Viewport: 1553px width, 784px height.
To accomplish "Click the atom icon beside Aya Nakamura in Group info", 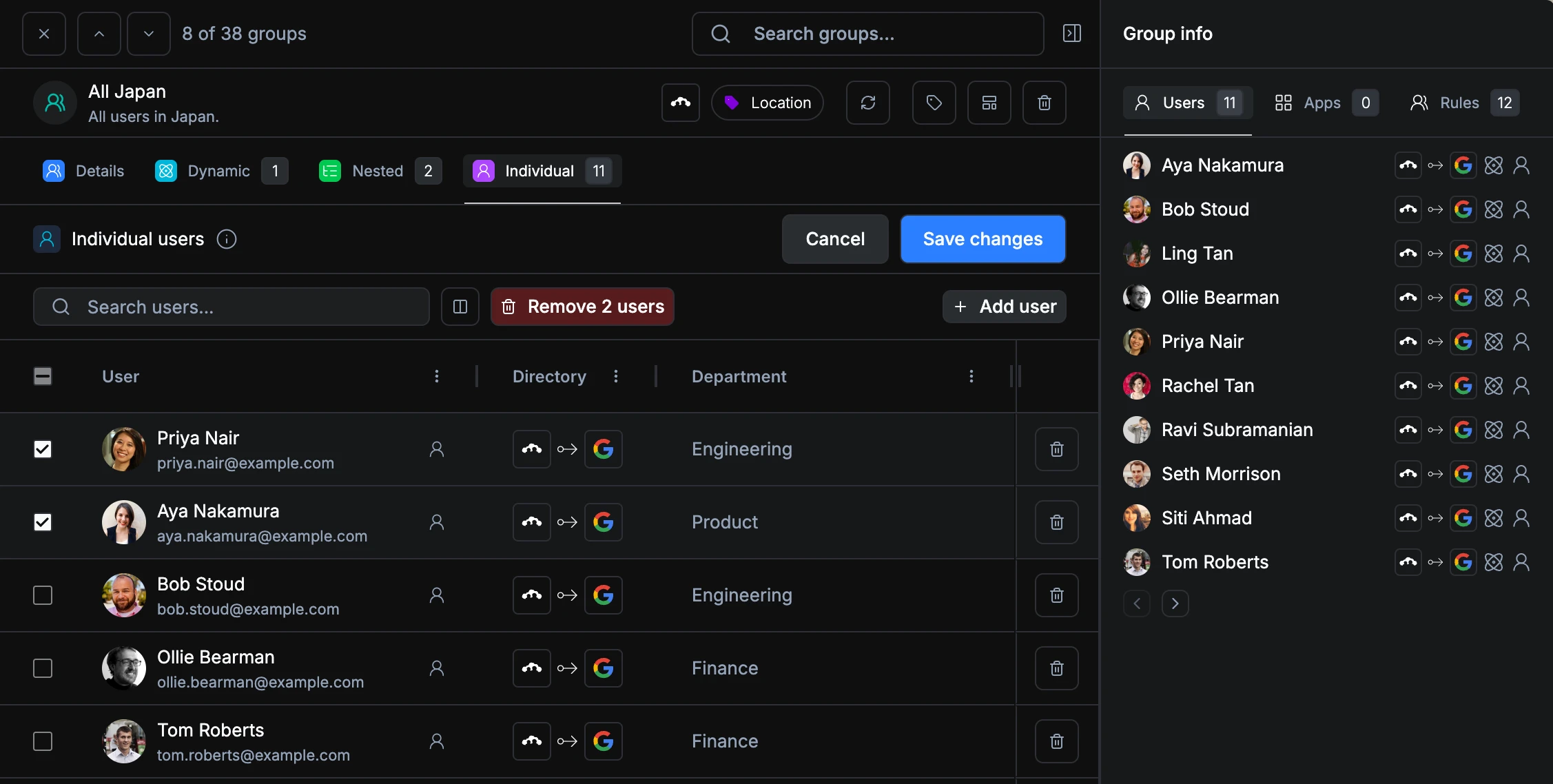I will 1494,165.
